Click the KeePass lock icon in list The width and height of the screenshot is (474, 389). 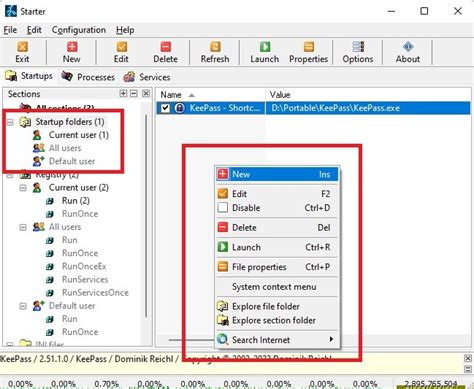(180, 108)
